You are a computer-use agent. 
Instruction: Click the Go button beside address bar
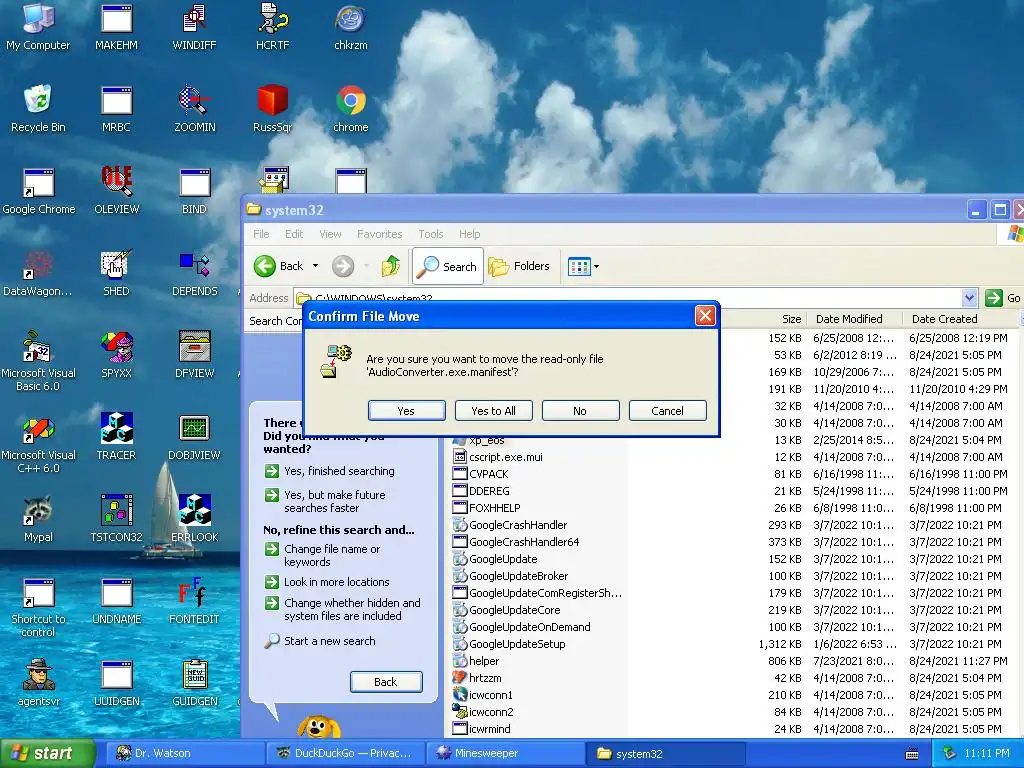[1002, 298]
